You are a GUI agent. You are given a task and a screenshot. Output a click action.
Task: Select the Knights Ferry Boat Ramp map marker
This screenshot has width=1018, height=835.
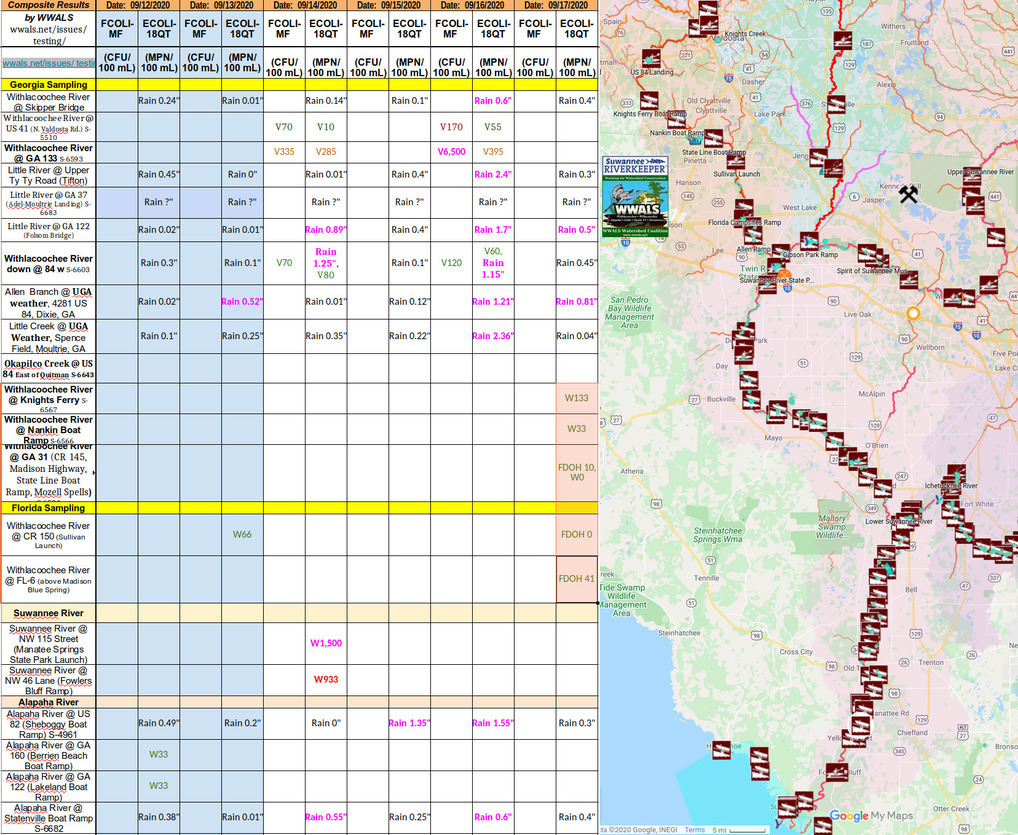(649, 101)
